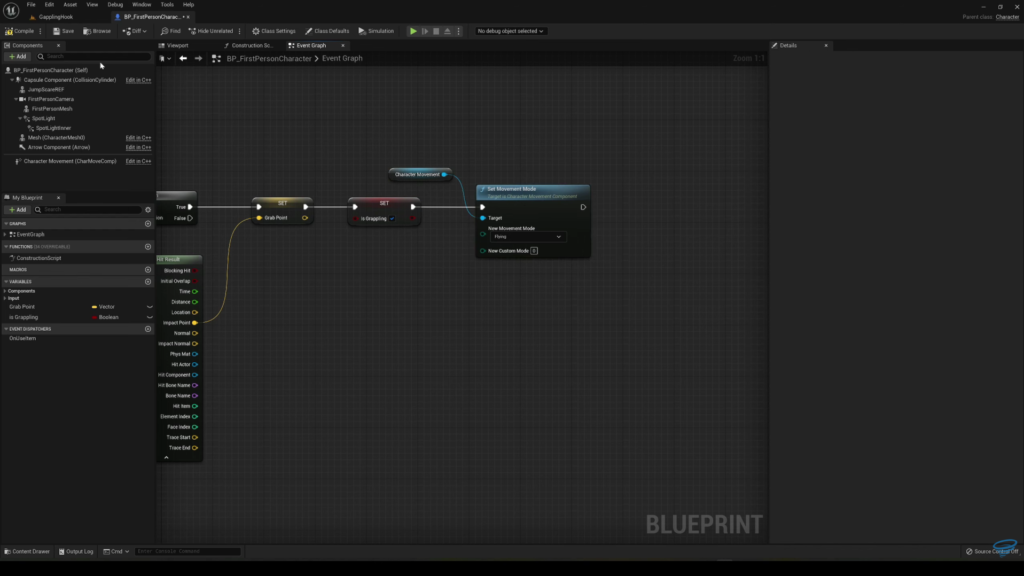Navigate forward in graph history
The image size is (1024, 576).
(199, 59)
